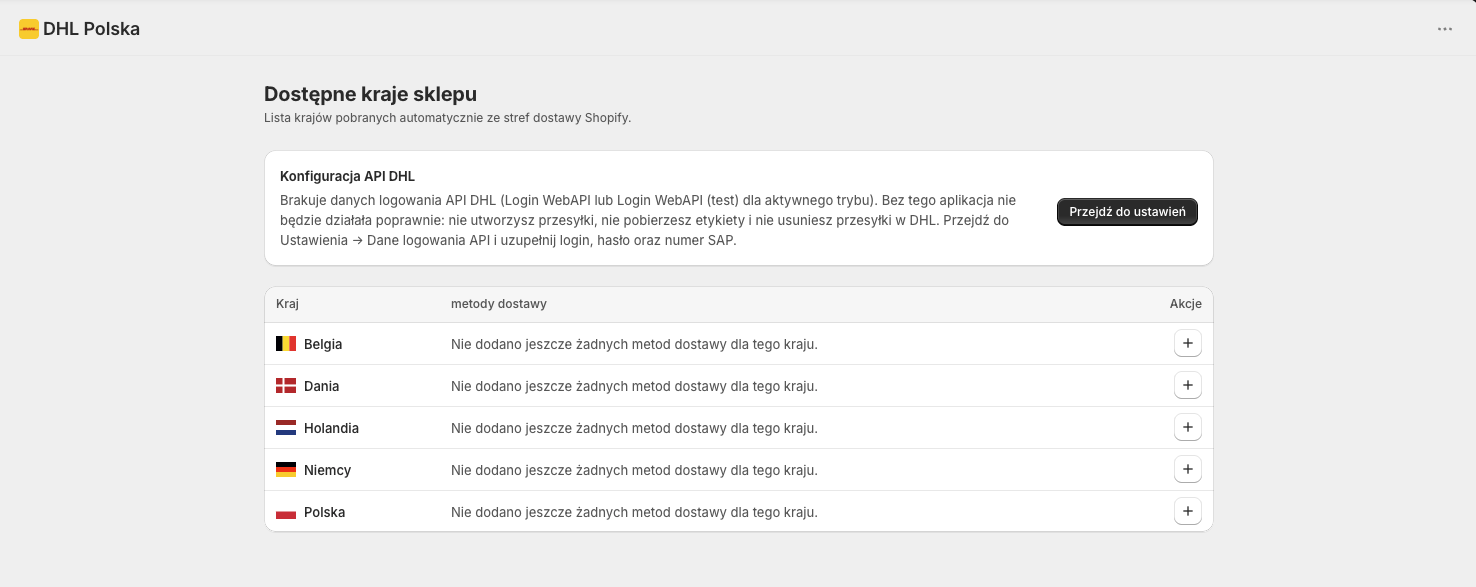Add delivery method for Dania
This screenshot has height=587, width=1476.
click(x=1187, y=386)
